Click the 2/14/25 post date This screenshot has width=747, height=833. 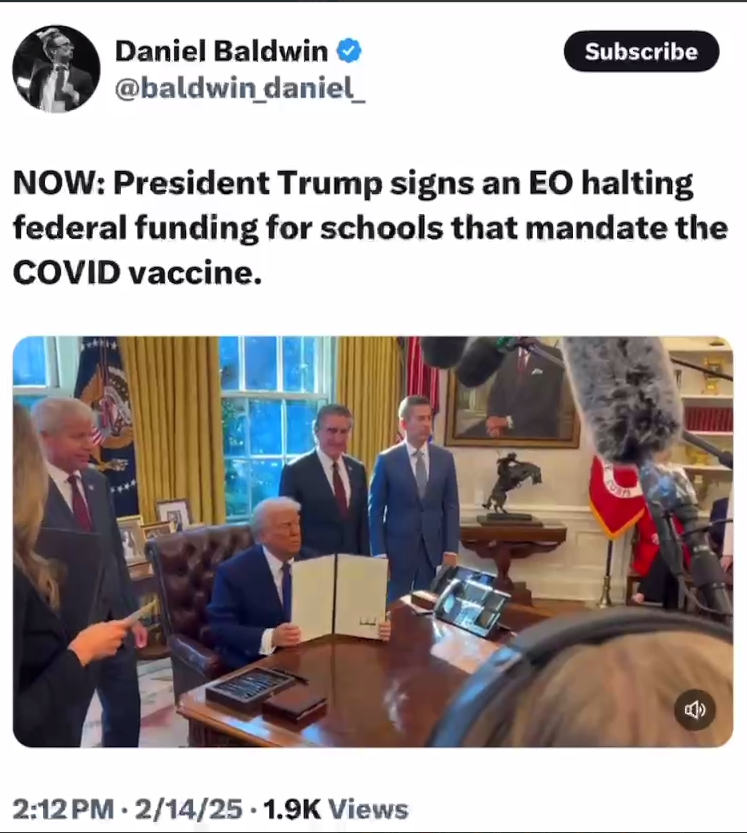tap(188, 810)
